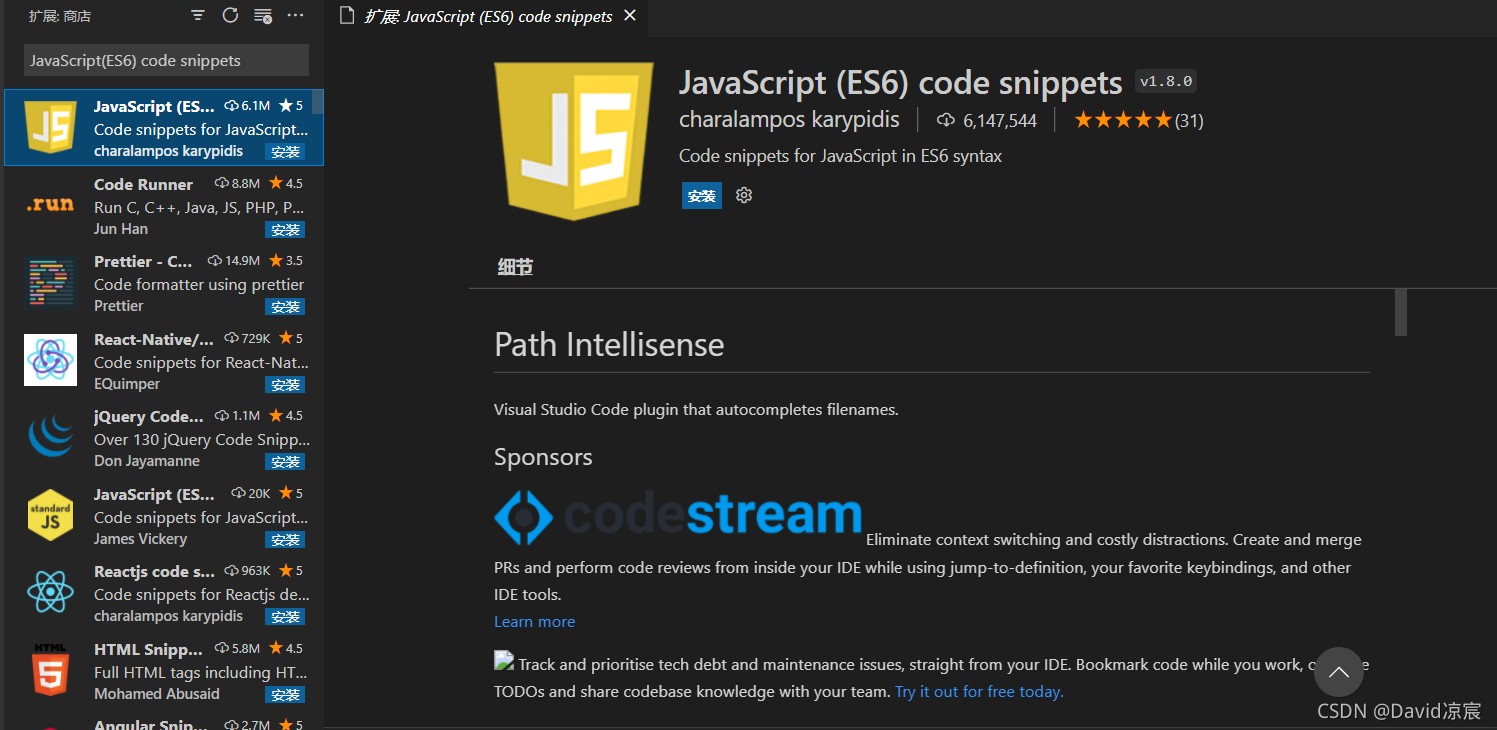The width and height of the screenshot is (1497, 730).
Task: Select the React-Native snippets atom icon
Action: point(50,360)
